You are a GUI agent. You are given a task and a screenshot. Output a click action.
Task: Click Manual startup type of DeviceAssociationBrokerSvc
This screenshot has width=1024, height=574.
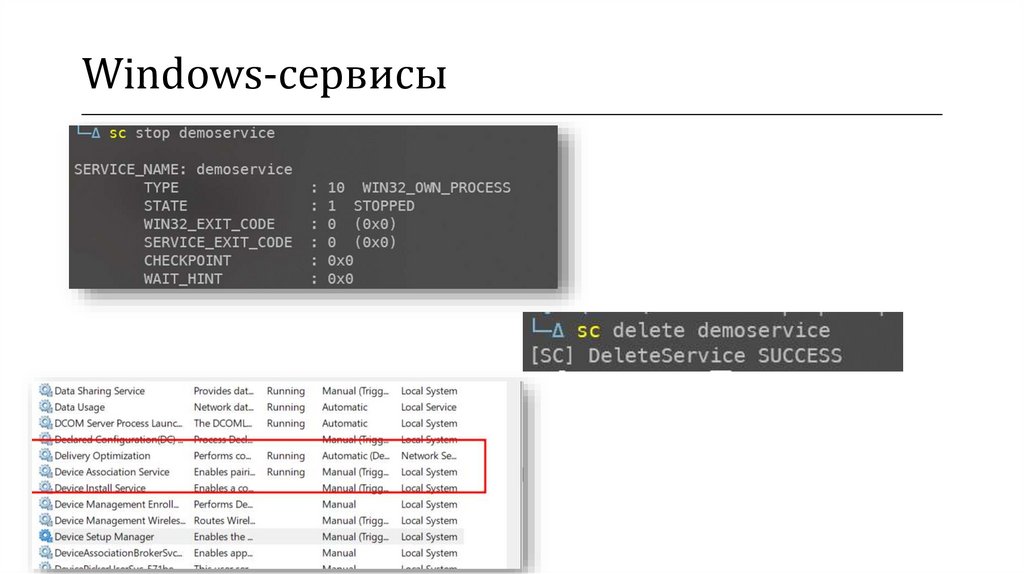point(339,552)
